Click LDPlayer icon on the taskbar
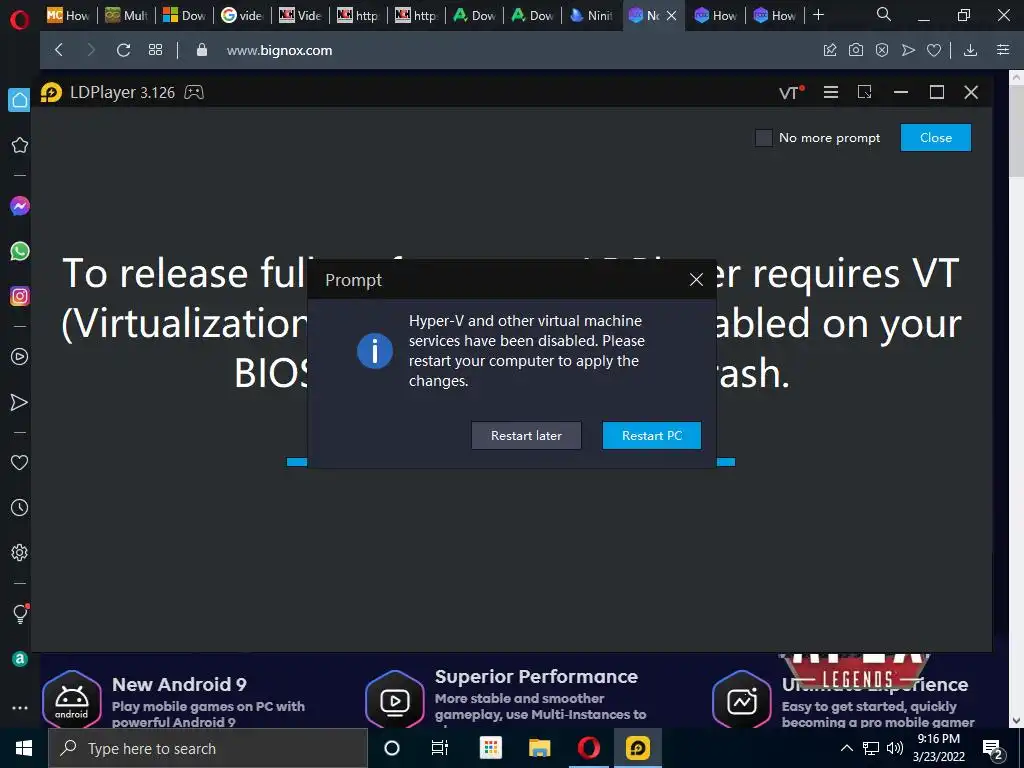The height and width of the screenshot is (768, 1024). click(x=637, y=748)
